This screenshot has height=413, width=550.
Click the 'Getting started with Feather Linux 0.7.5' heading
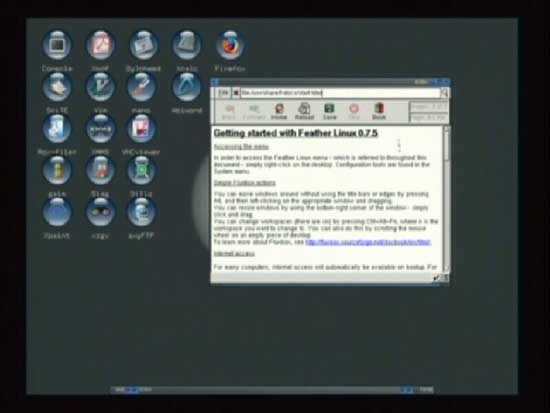click(x=296, y=133)
